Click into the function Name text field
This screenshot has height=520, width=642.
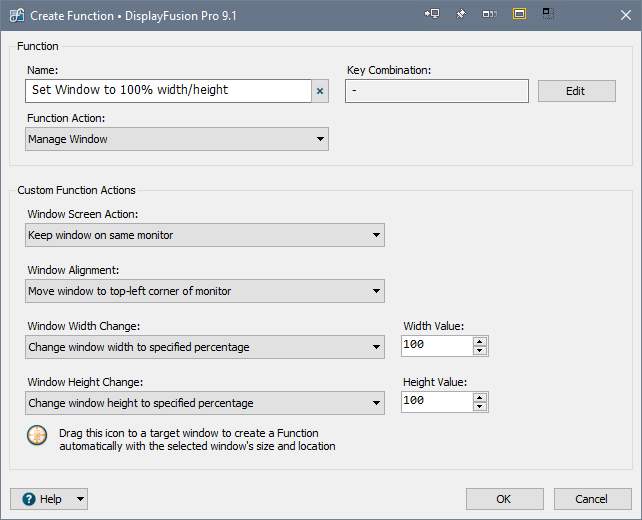point(168,91)
